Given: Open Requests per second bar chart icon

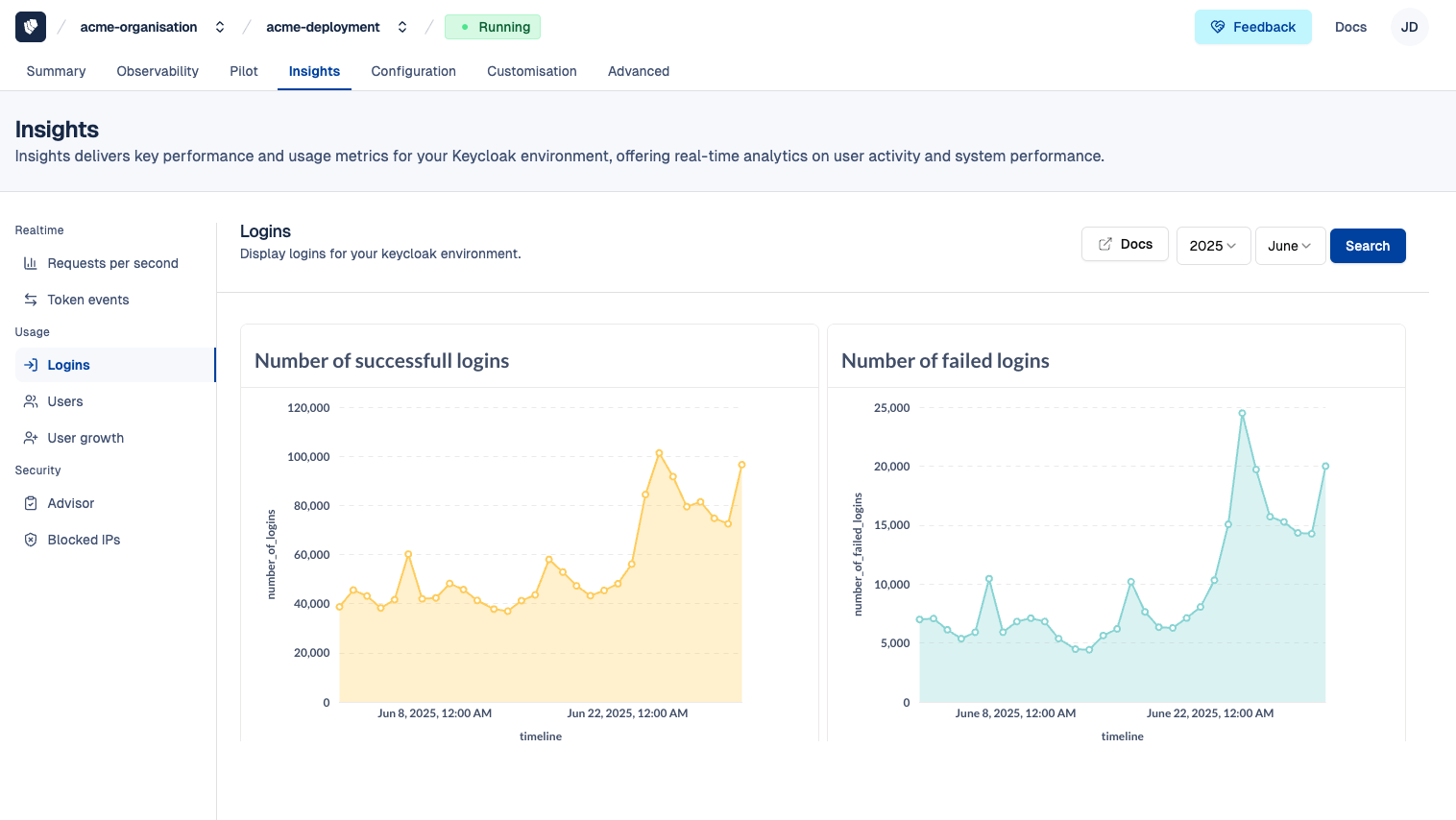Looking at the screenshot, I should (31, 263).
